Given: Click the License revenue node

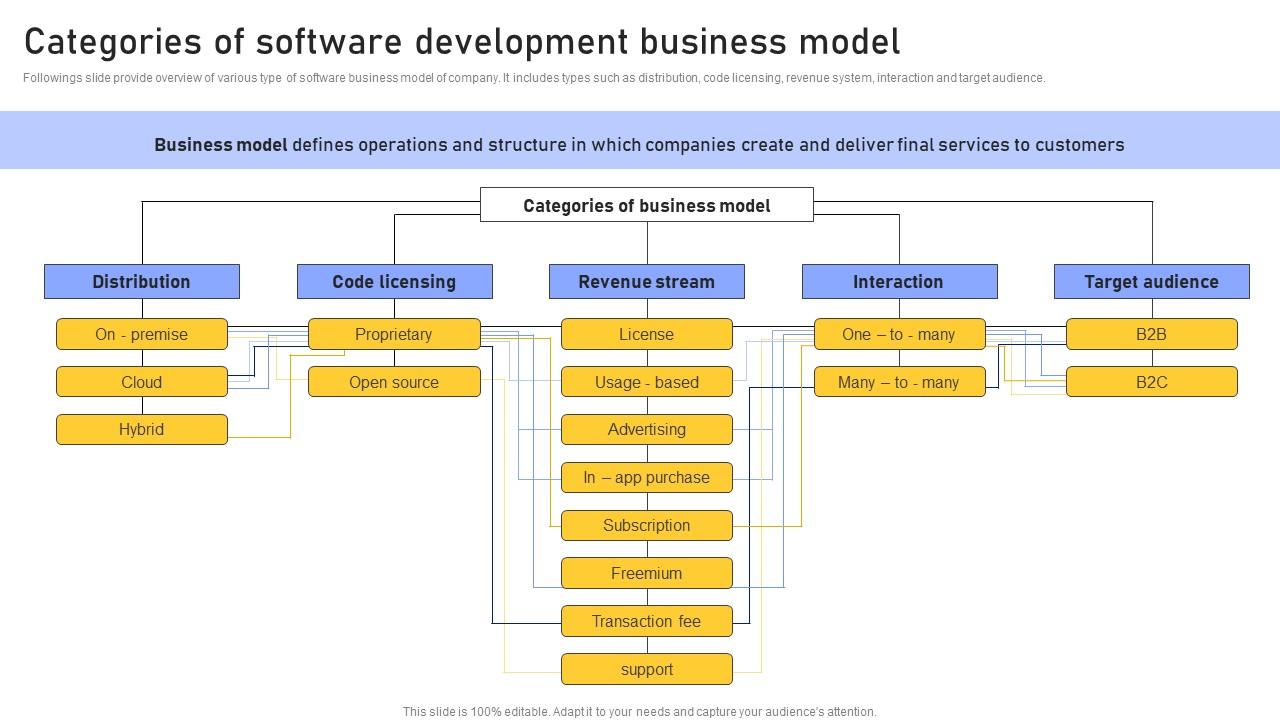Looking at the screenshot, I should pos(646,334).
